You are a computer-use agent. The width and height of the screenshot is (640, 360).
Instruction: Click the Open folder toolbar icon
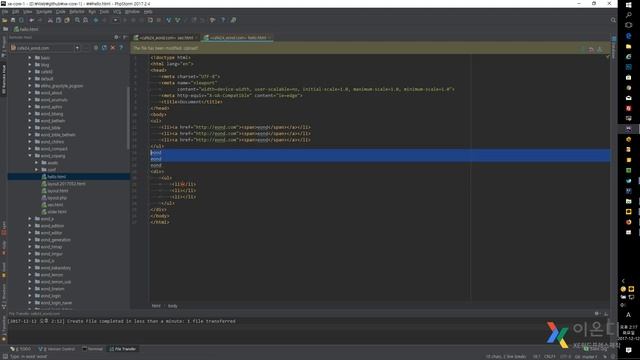pos(5,20)
